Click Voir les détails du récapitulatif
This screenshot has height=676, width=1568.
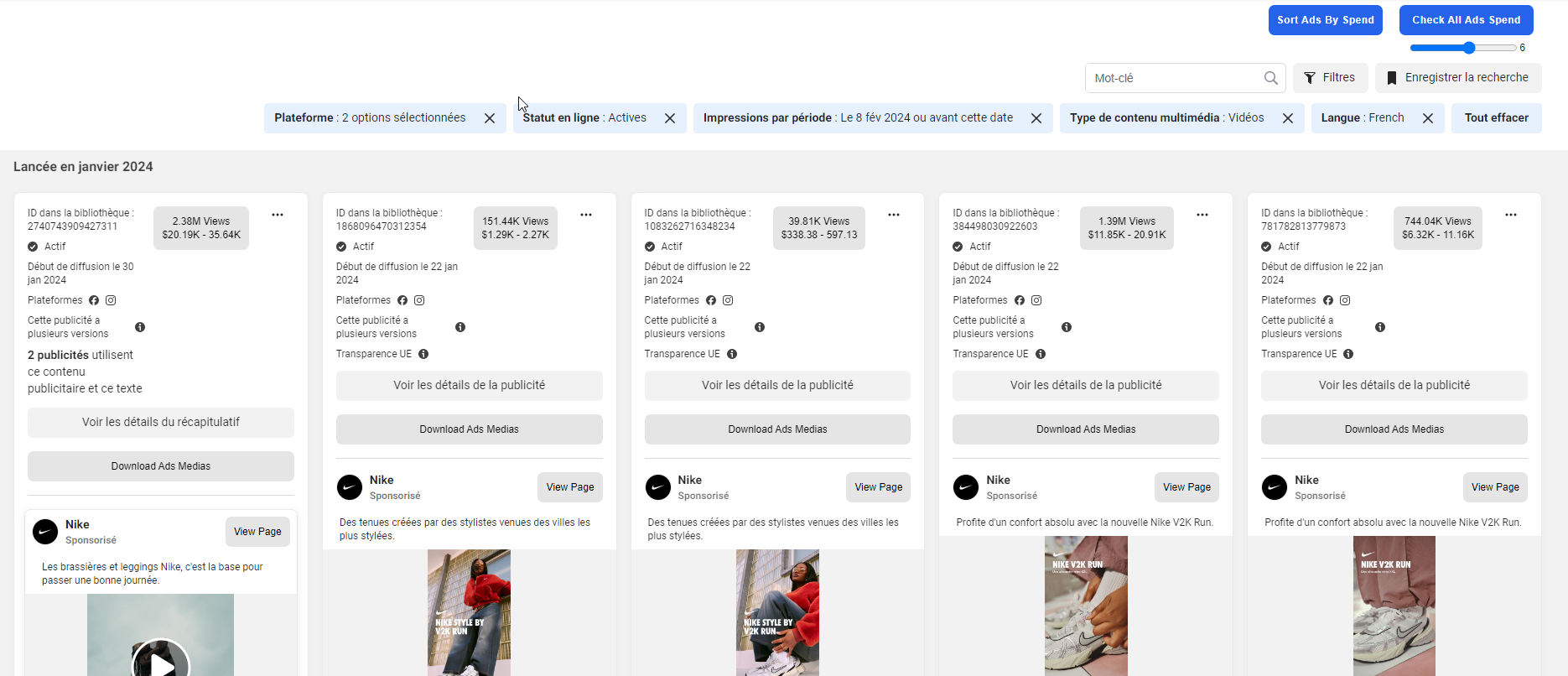click(x=161, y=423)
